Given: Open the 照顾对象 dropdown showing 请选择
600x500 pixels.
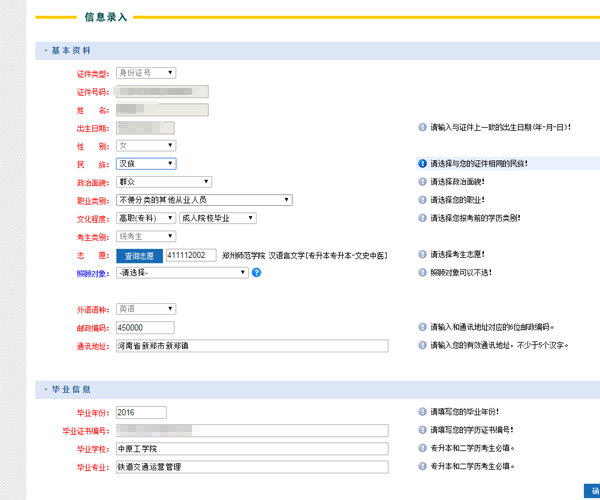Looking at the screenshot, I should (x=182, y=272).
